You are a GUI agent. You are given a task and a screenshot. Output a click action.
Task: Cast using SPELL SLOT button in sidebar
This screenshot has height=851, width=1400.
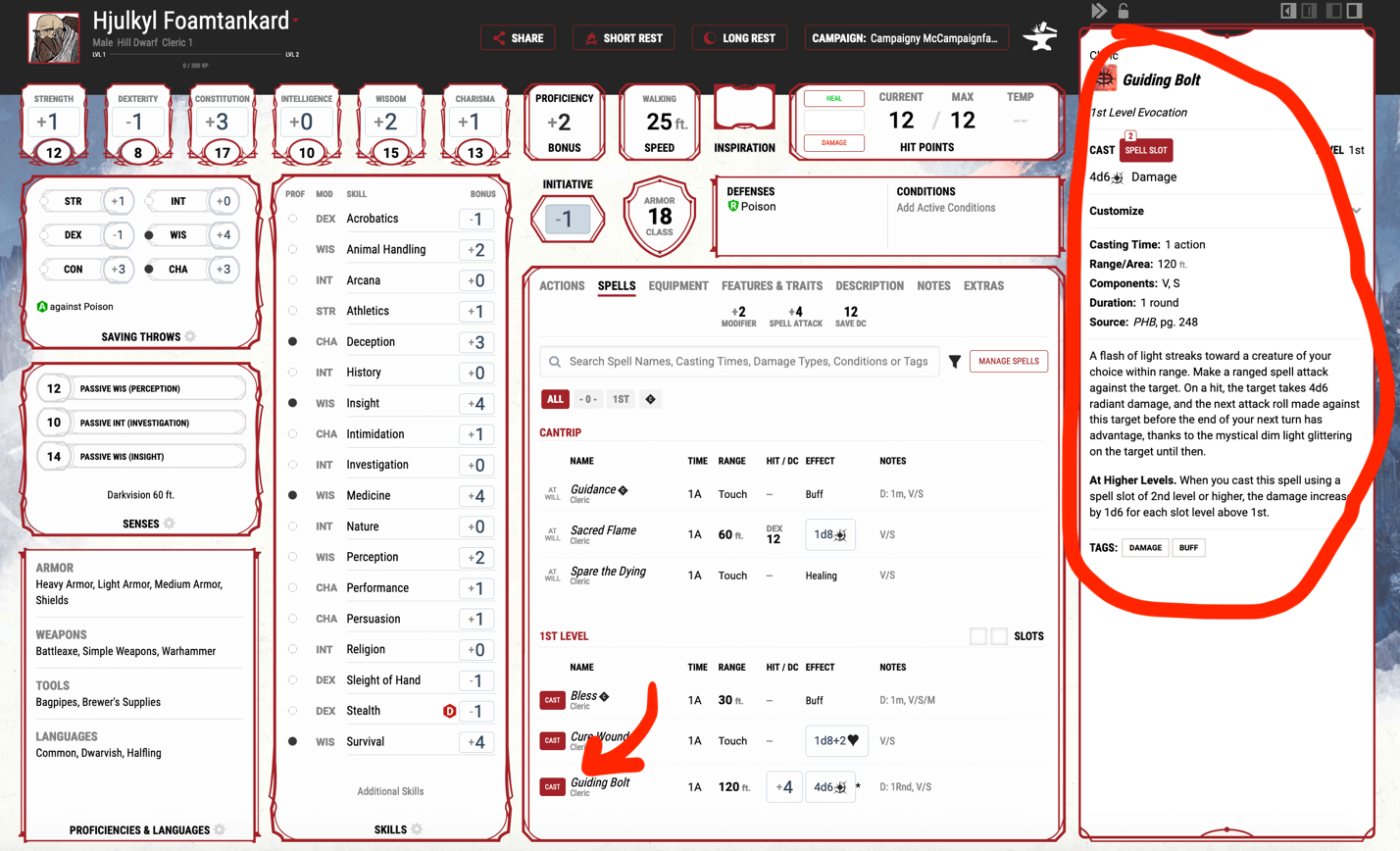[1145, 150]
